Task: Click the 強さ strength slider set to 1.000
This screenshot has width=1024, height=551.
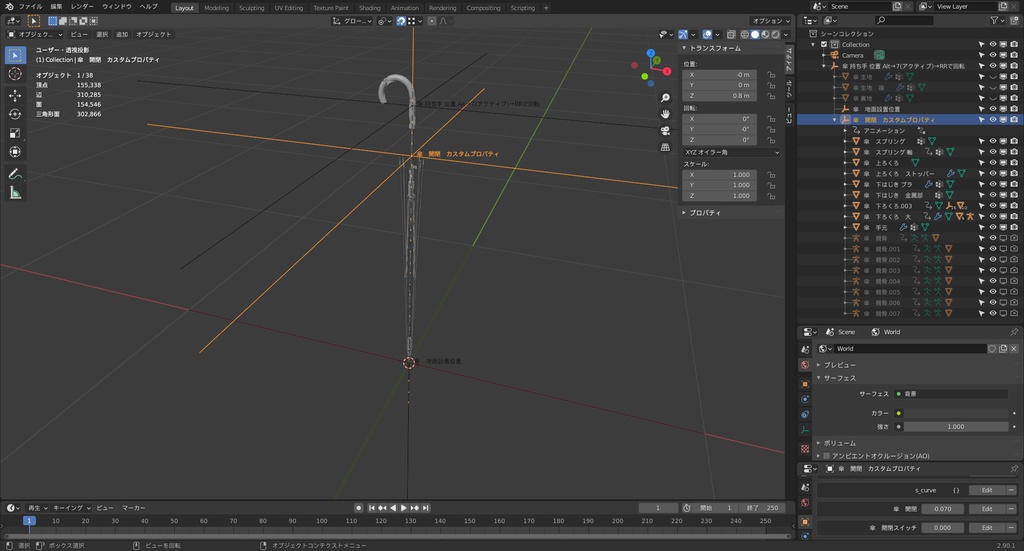Action: pyautogui.click(x=955, y=426)
